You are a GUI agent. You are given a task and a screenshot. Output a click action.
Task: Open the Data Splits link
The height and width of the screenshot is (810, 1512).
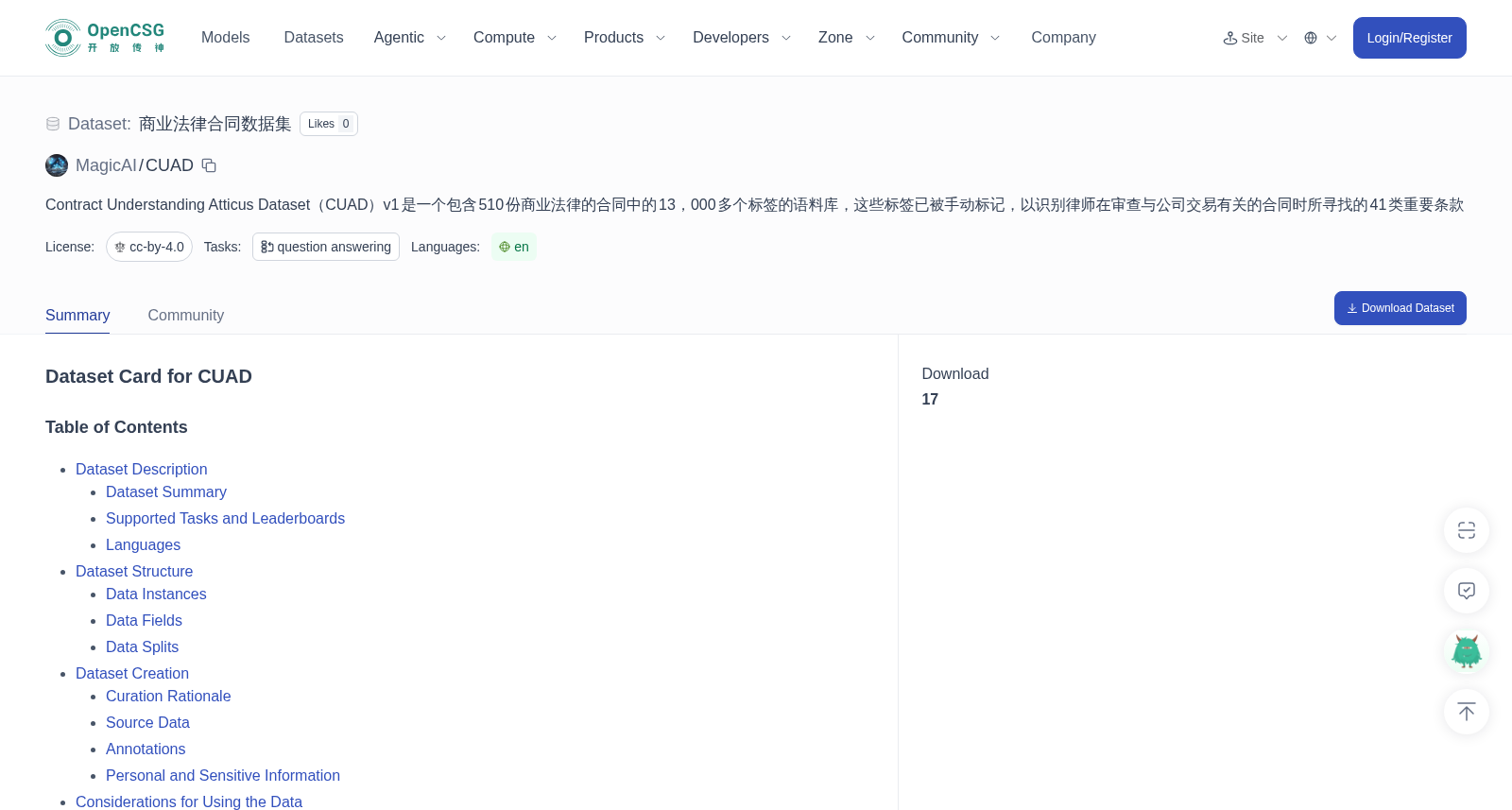click(x=142, y=646)
